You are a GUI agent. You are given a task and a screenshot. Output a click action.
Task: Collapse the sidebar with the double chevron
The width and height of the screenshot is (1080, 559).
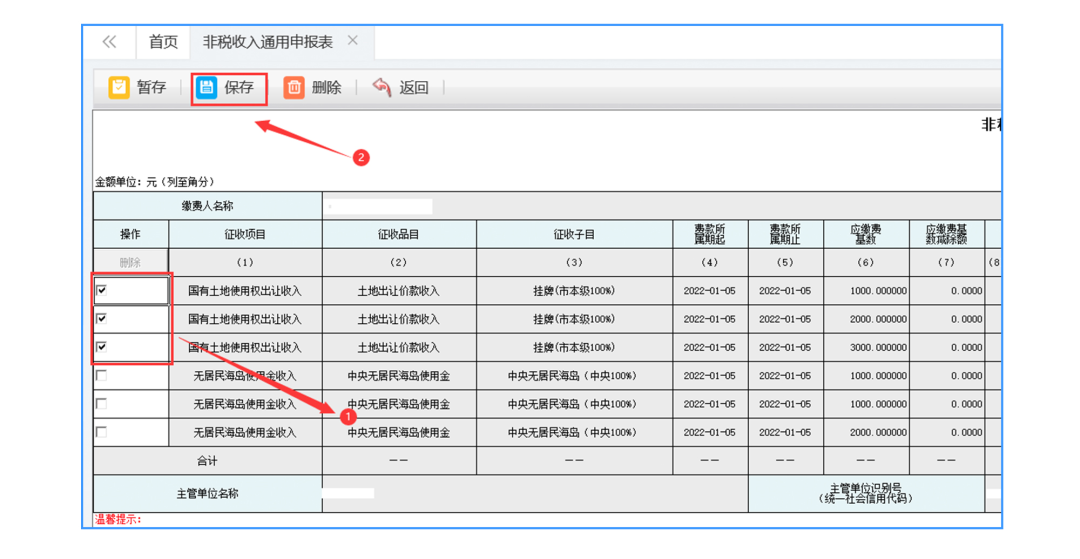pos(110,42)
